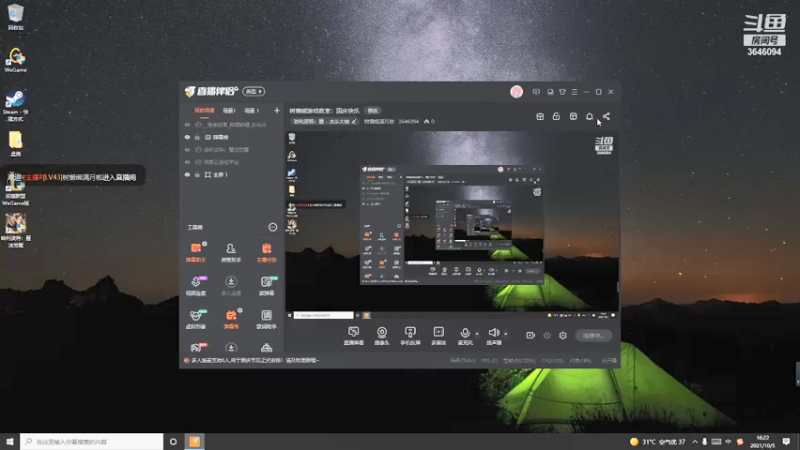800x450 pixels.
Task: Click the greyed-out download tool in the second toolbox row
Action: pos(231,286)
